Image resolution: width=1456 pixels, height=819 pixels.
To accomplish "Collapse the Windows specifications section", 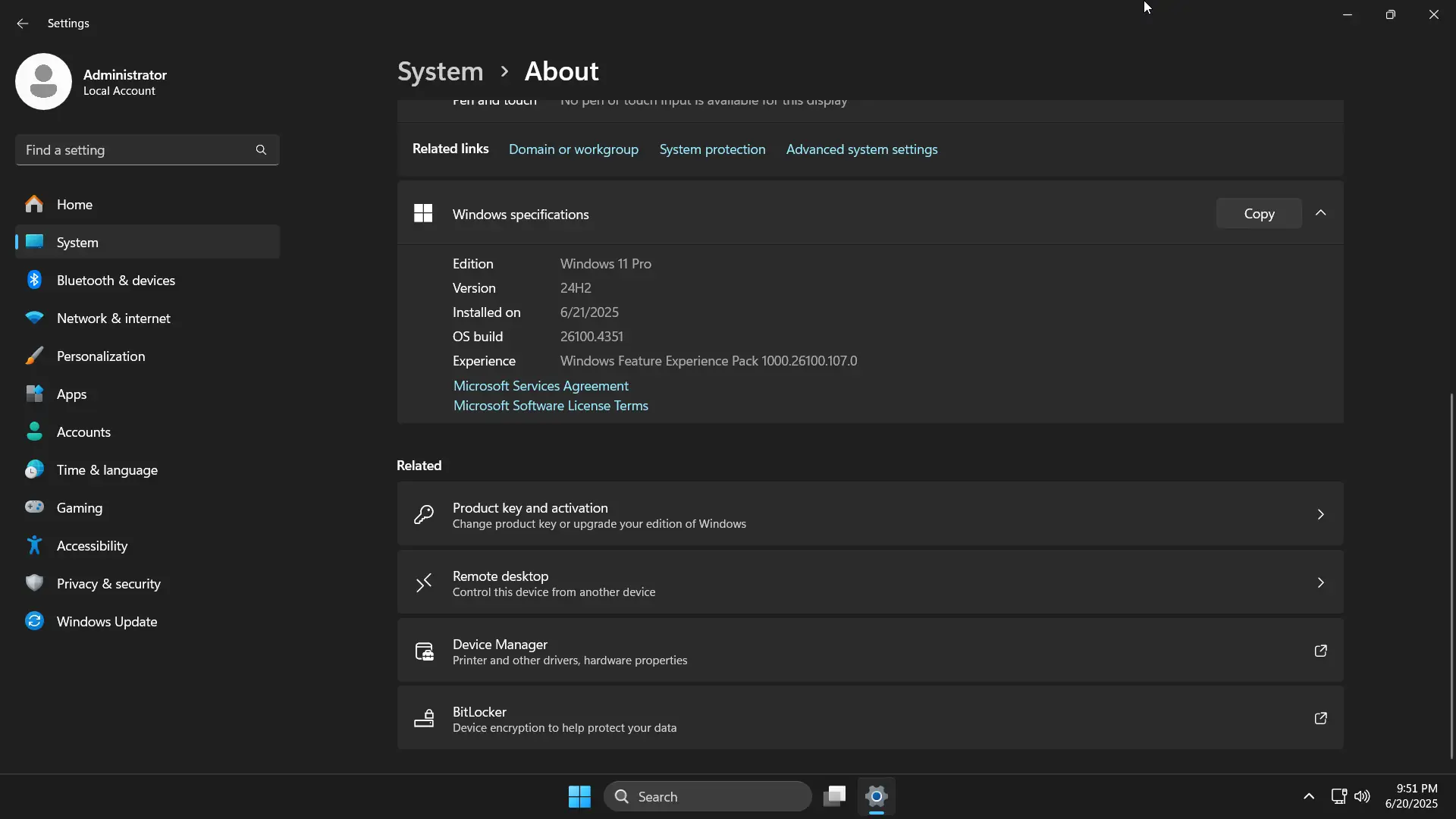I will 1320,213.
